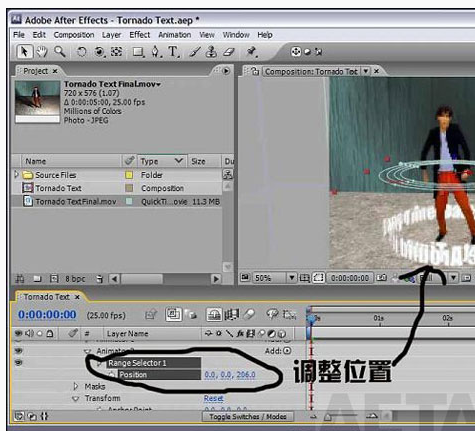Toggle Hide Shy Layers switch

click(x=214, y=314)
